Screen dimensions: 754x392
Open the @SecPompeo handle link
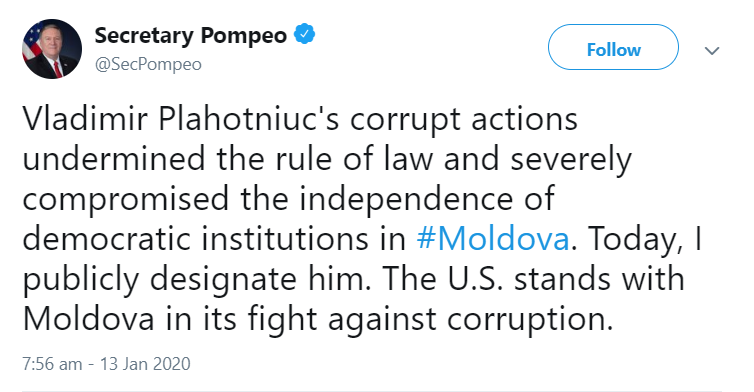point(148,64)
